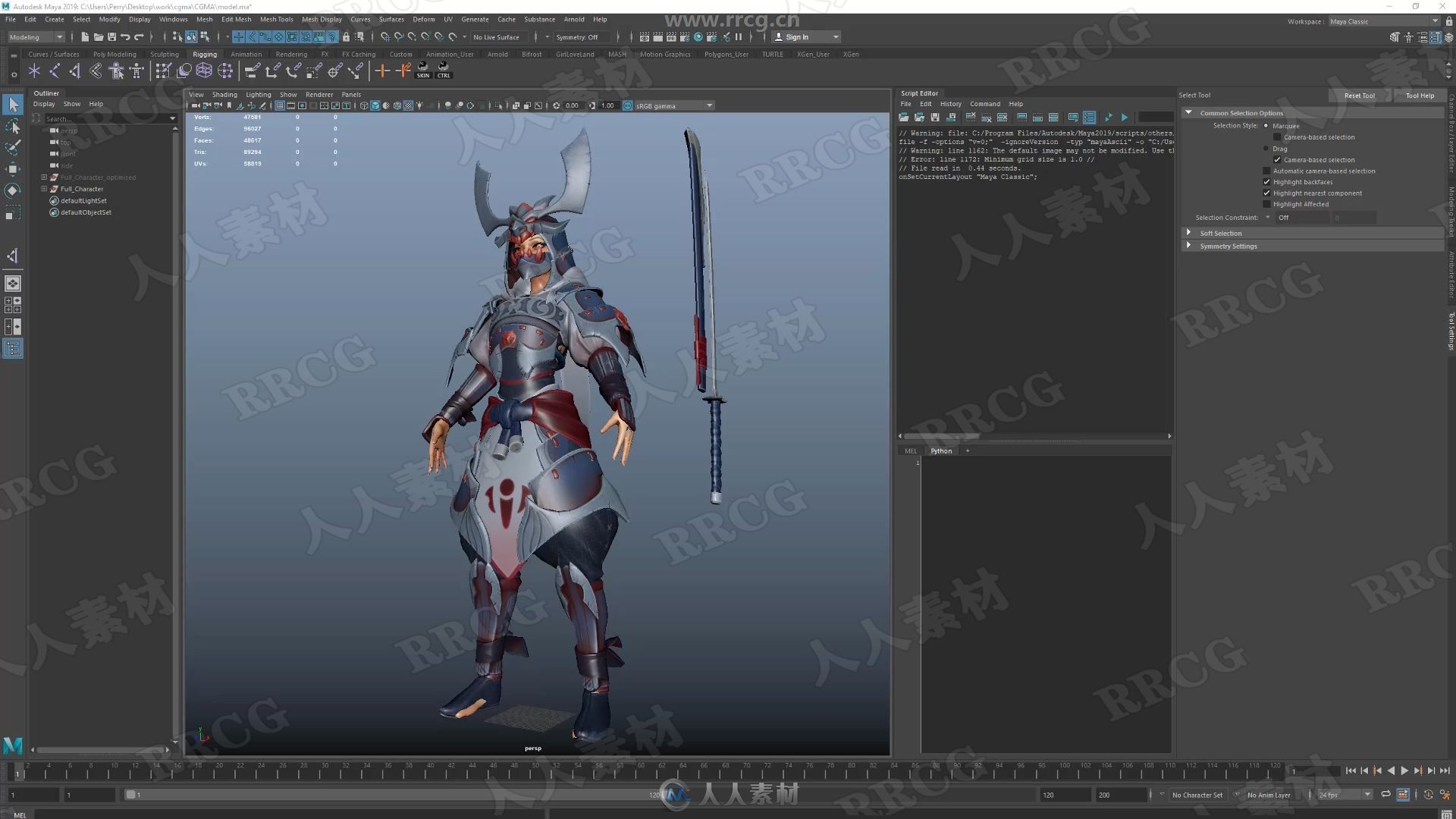Click the playback range slider bar

pos(394,795)
